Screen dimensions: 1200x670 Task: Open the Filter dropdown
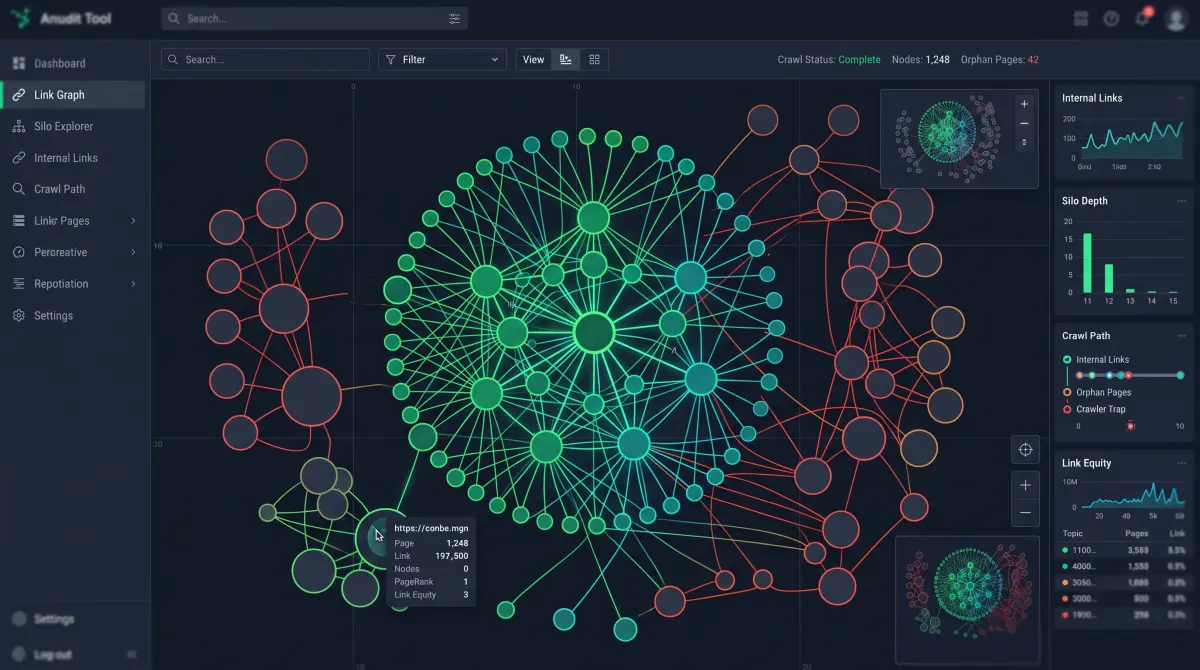point(442,60)
